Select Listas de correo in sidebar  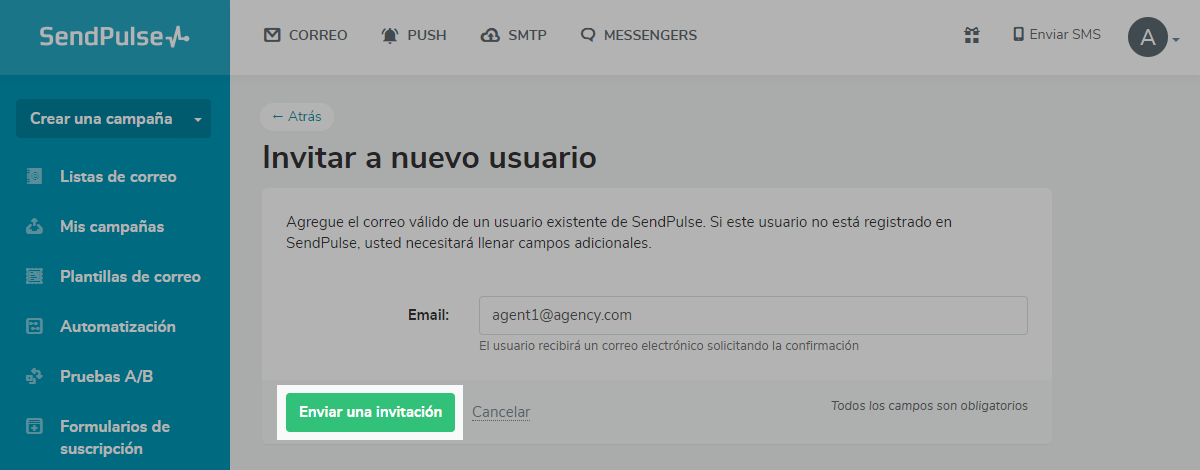118,176
